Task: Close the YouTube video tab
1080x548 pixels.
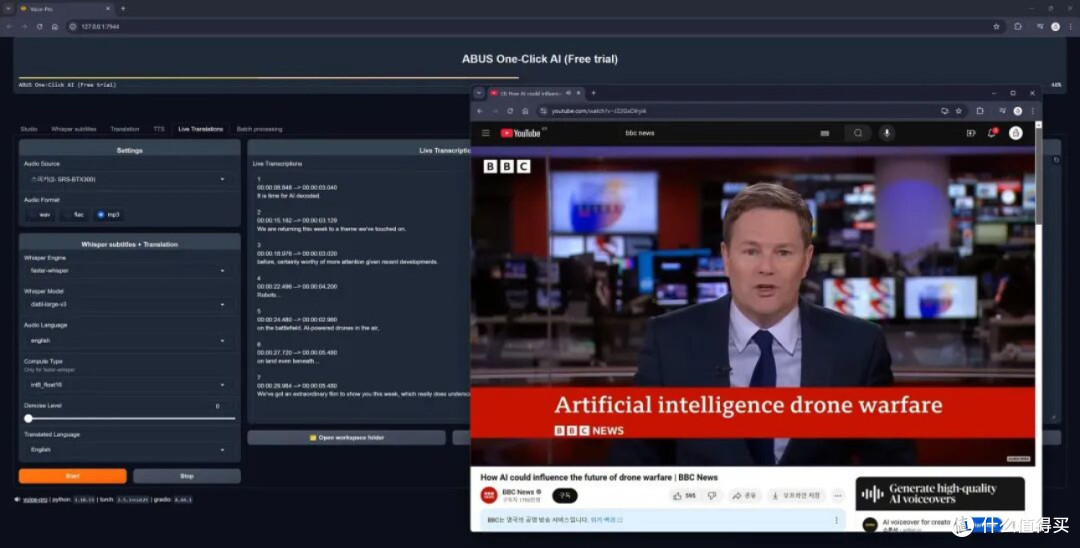Action: pos(579,93)
